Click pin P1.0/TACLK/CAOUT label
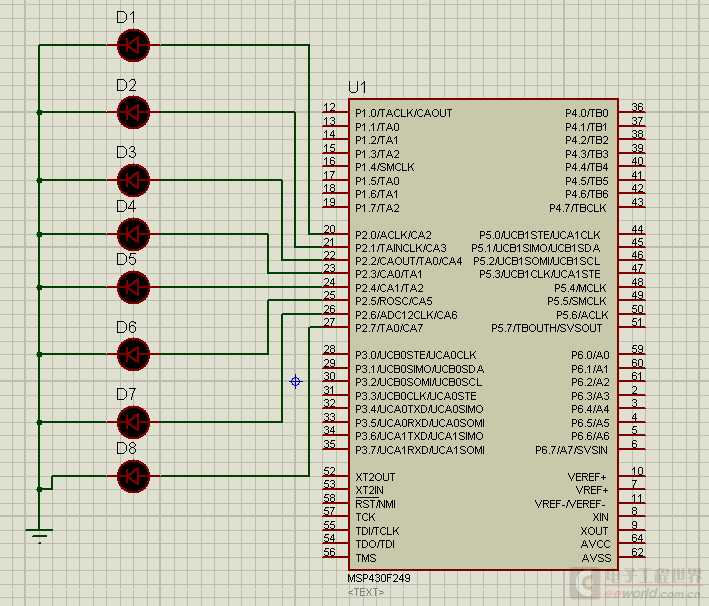This screenshot has height=606, width=709. click(x=403, y=113)
